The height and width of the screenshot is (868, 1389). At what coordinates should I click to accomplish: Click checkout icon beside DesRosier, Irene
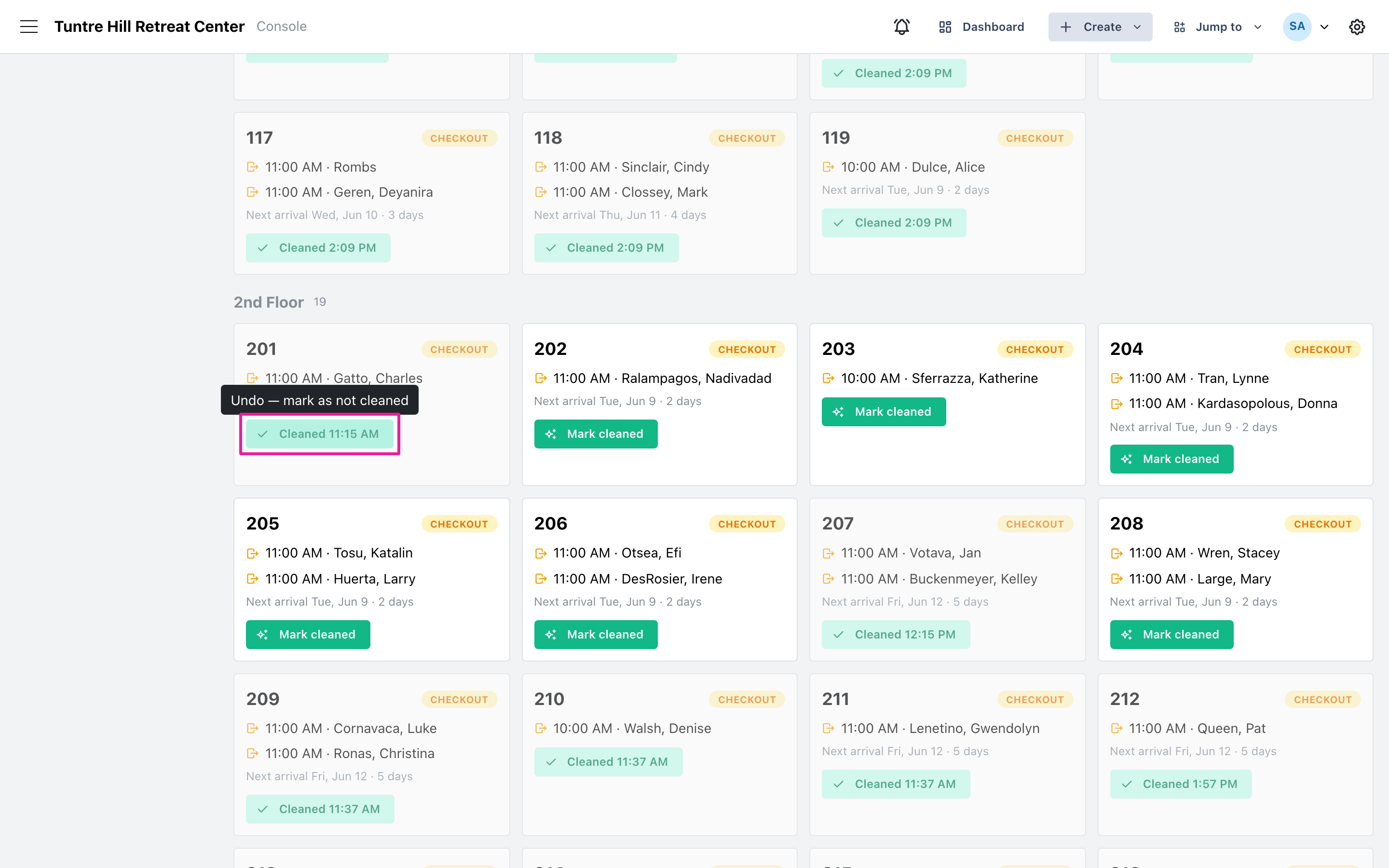pos(541,579)
